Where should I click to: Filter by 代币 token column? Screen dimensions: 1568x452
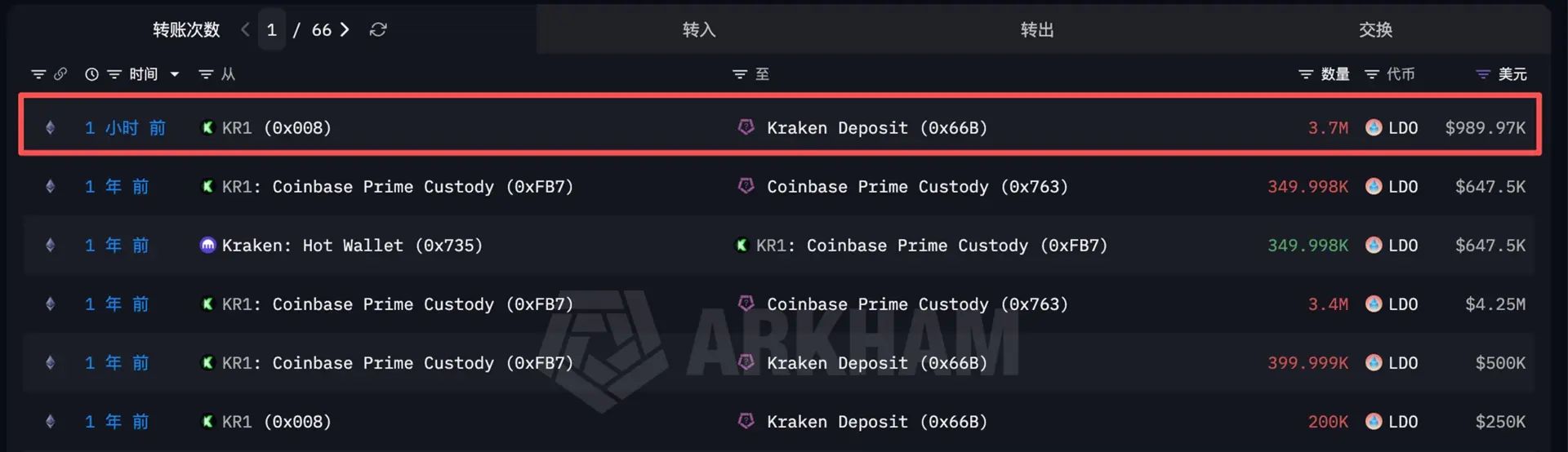pos(1372,74)
